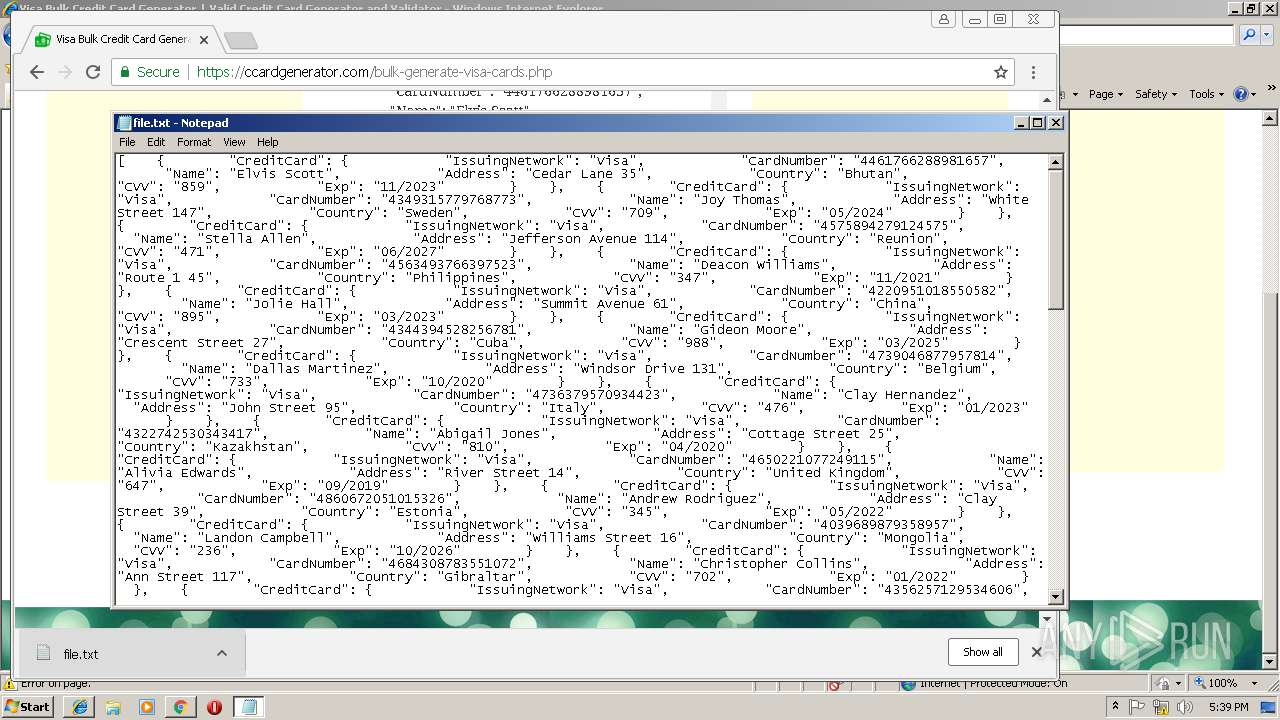Select Notepad taskbar button
This screenshot has height=720, width=1280.
click(x=248, y=706)
